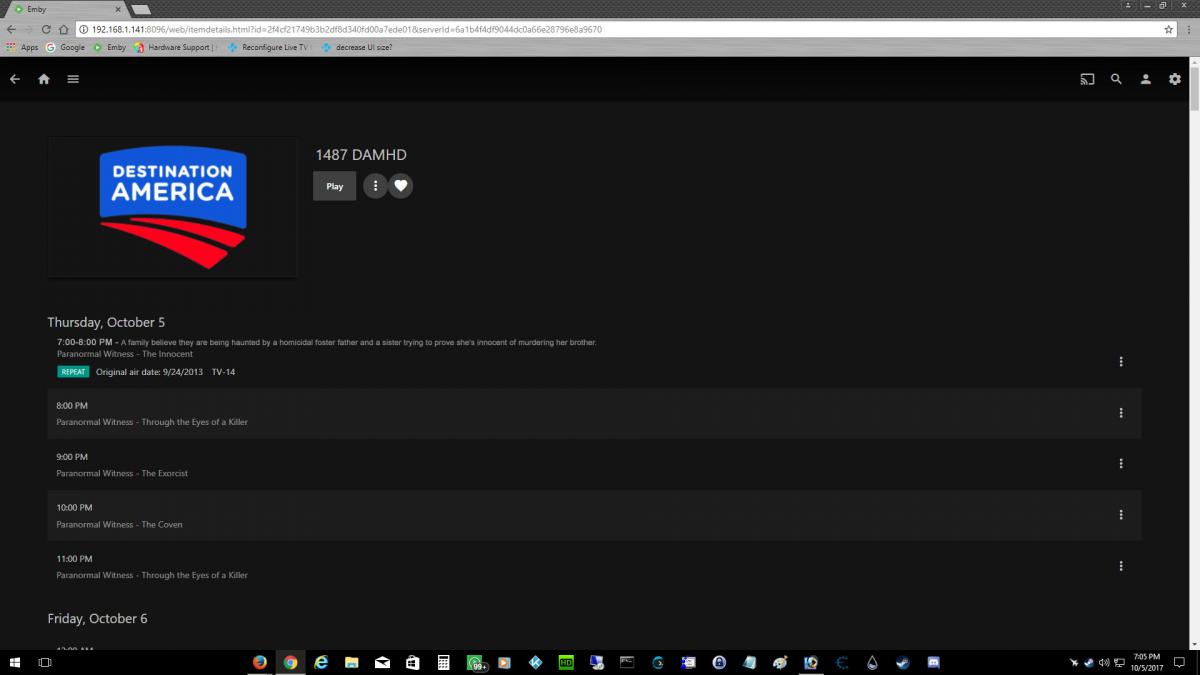Open options menu for The Coven listing

[1121, 514]
